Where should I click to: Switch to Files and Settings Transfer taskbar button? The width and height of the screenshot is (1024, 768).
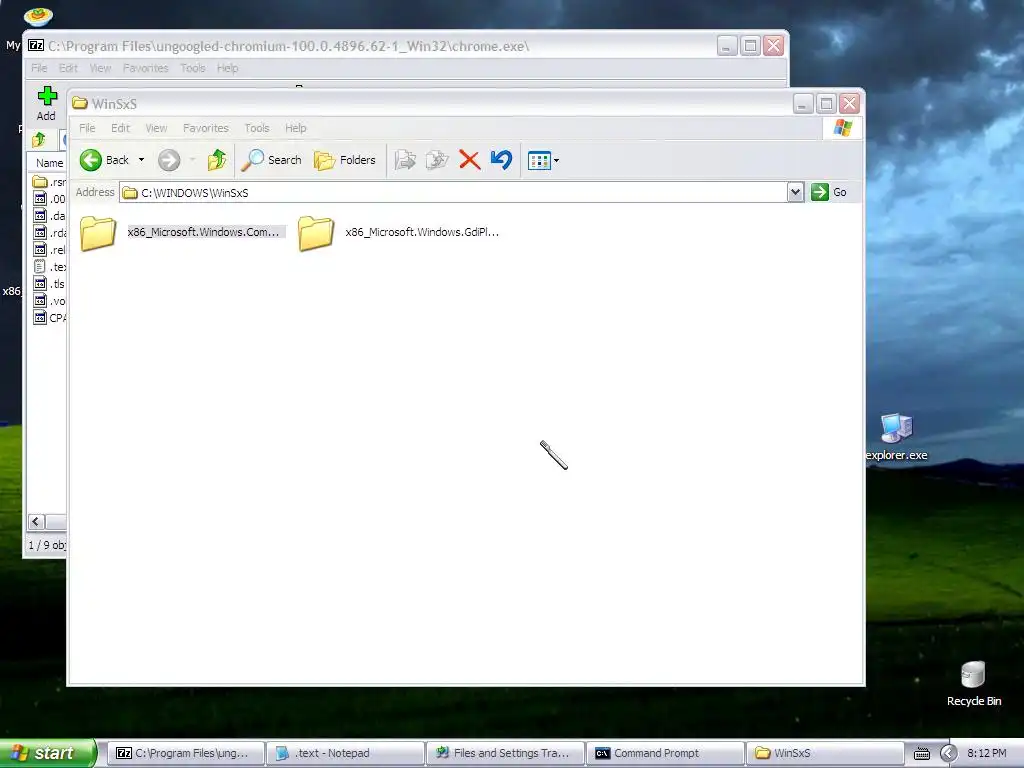coord(505,753)
